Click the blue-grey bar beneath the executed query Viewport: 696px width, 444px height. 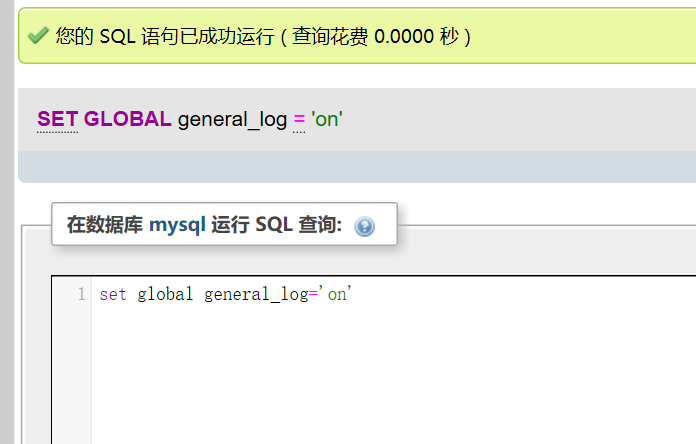pos(357,166)
